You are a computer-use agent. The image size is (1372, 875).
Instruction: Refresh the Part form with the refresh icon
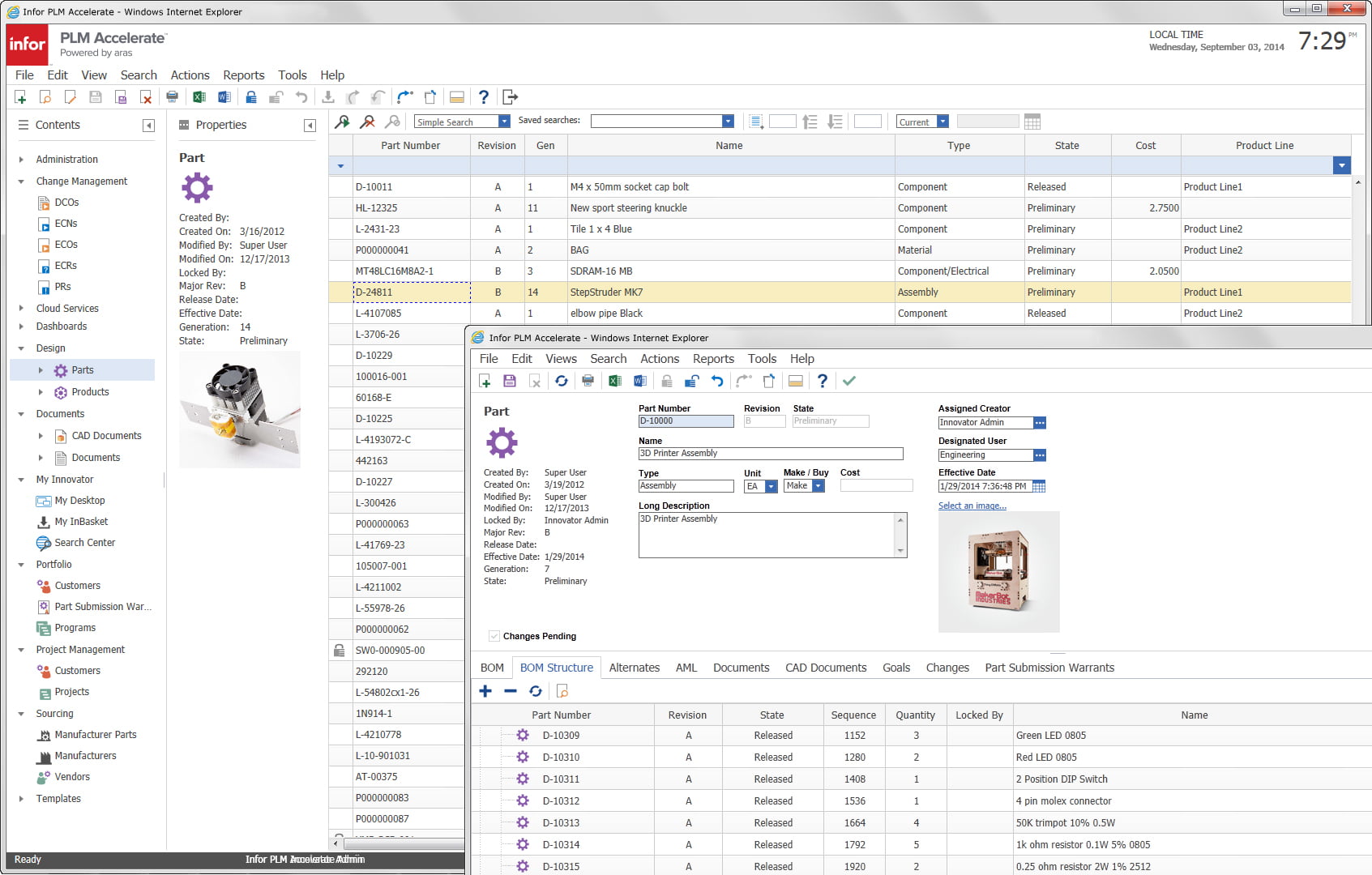[562, 381]
